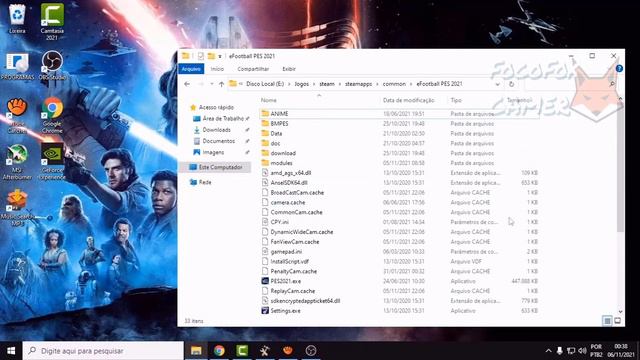Open Explorer help icon
Viewport: 640px width, 360px height.
coord(619,69)
